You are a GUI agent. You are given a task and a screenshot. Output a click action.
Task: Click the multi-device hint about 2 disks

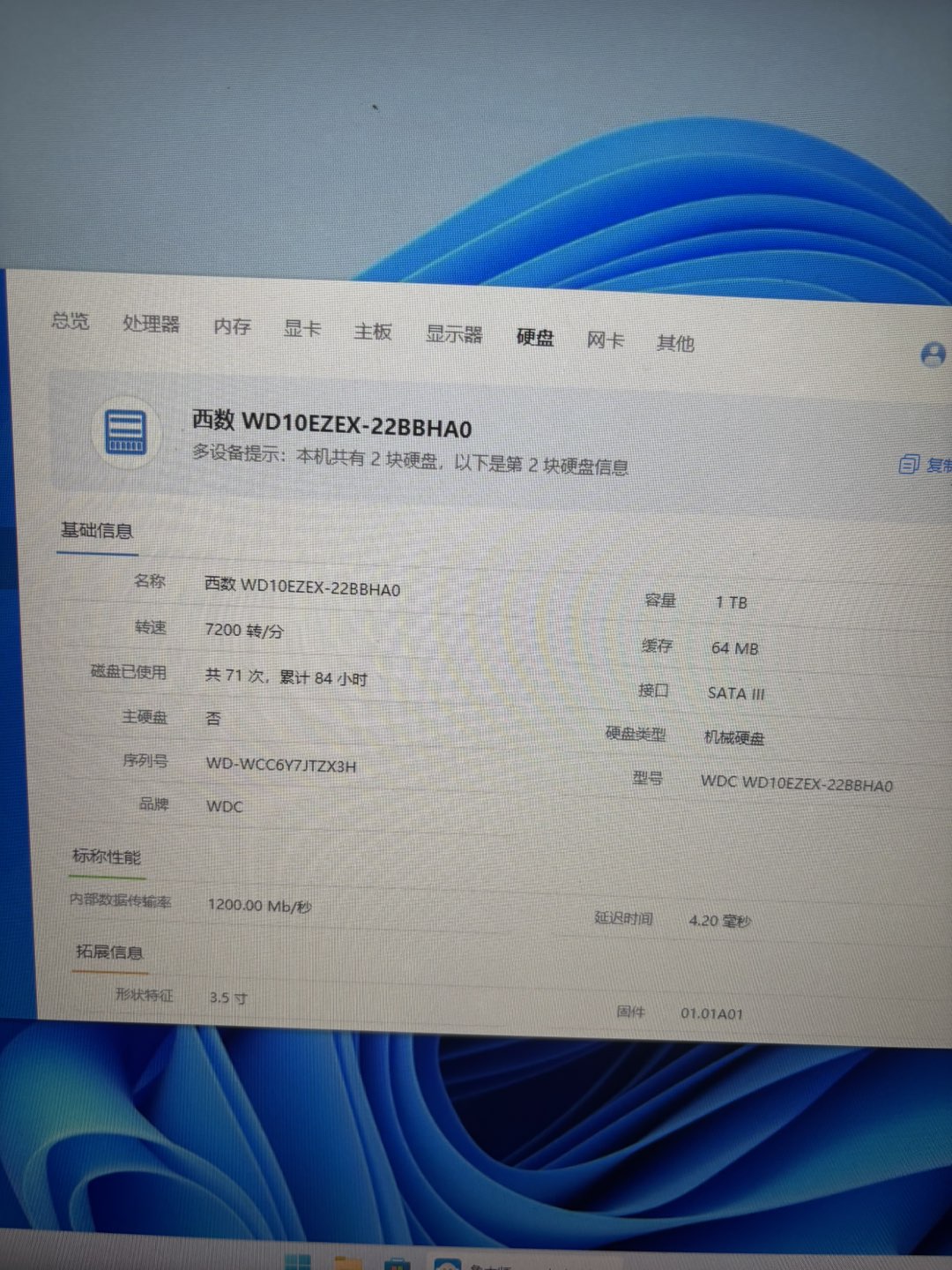[x=410, y=459]
